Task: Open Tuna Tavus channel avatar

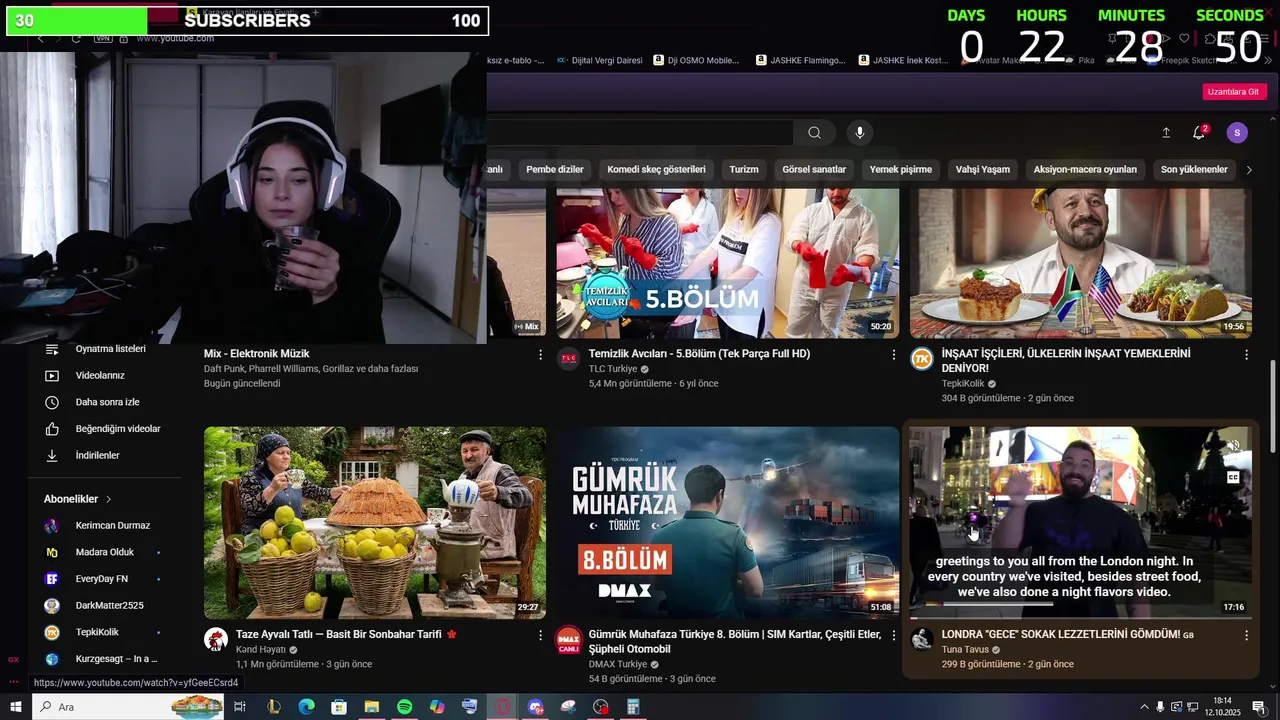Action: (x=921, y=639)
